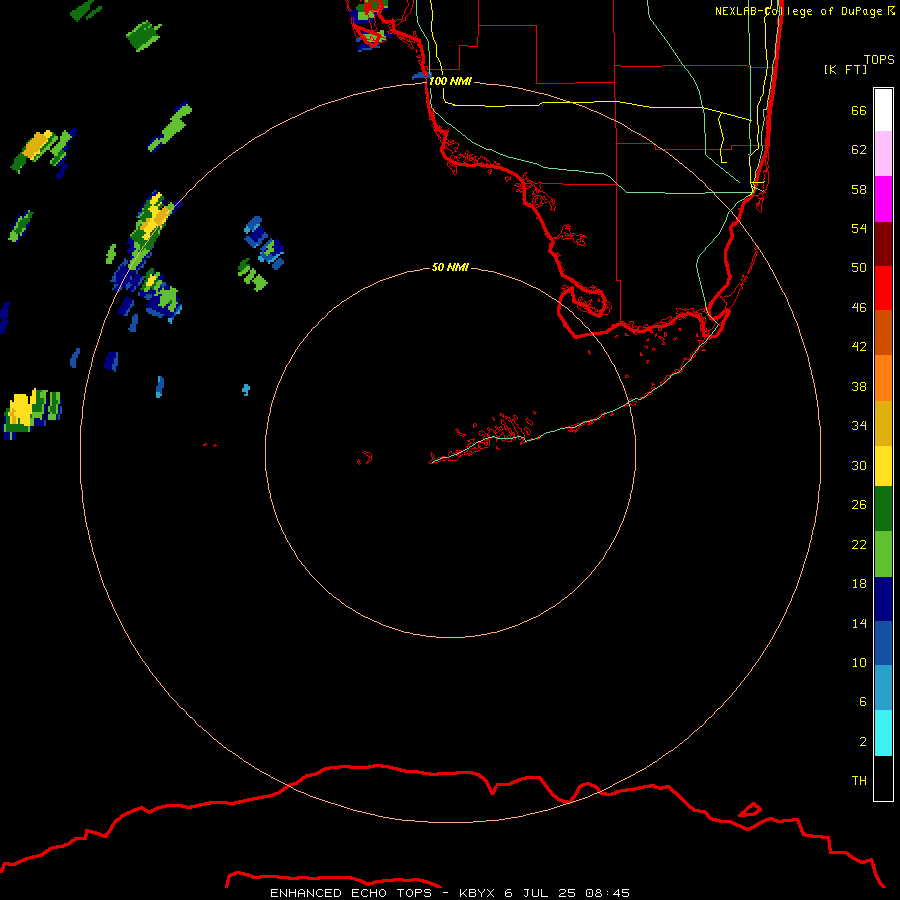Click the "[K FT]" units label
Image resolution: width=900 pixels, height=900 pixels.
pyautogui.click(x=845, y=69)
